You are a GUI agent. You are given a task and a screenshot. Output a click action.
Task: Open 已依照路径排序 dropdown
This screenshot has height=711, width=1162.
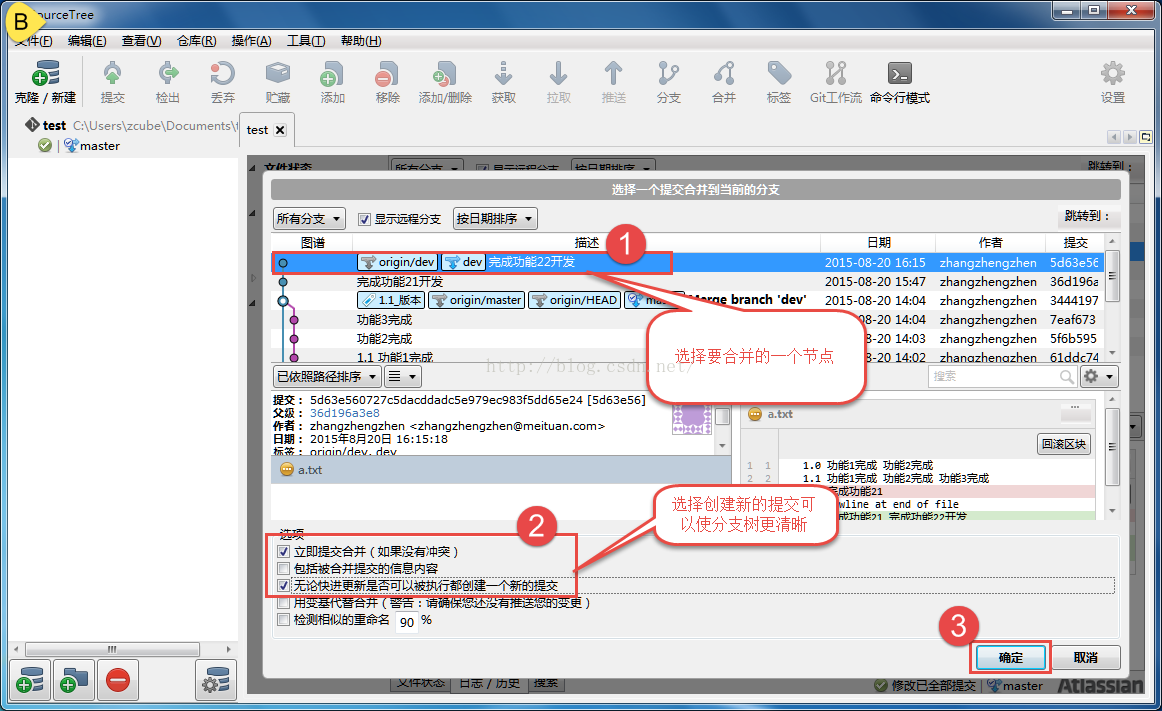coord(327,377)
